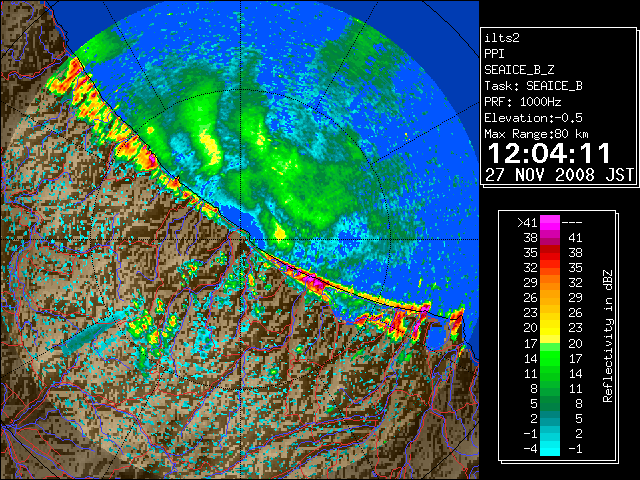
Task: Pick the yellow legend swatch beside left "20"
Action: point(550,328)
